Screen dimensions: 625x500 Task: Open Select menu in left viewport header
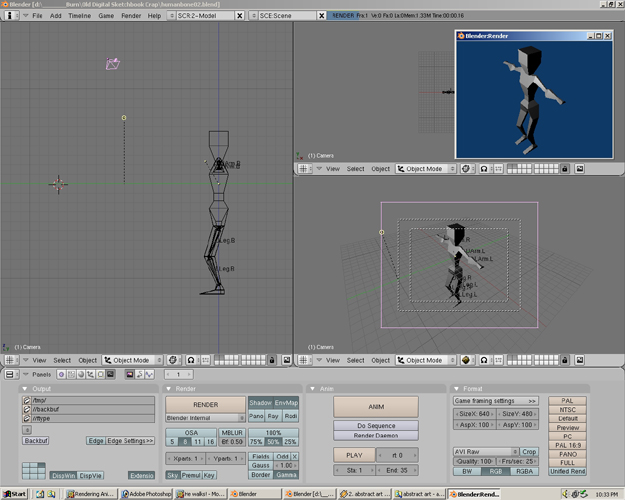[62, 360]
